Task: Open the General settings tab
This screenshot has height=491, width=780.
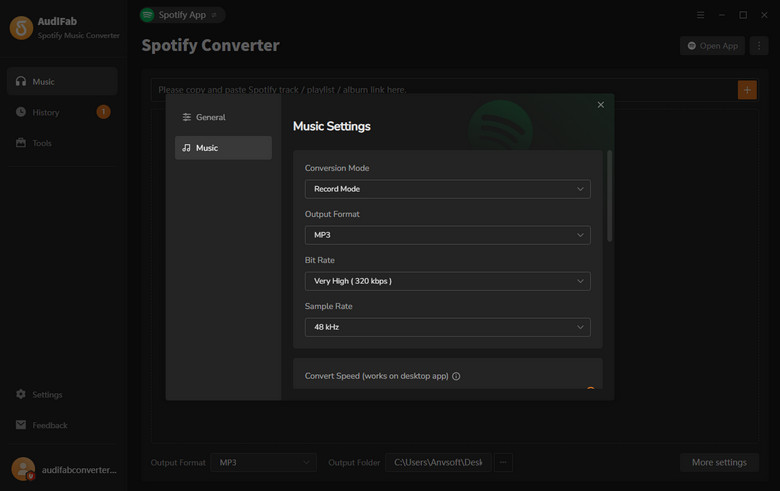Action: [223, 117]
